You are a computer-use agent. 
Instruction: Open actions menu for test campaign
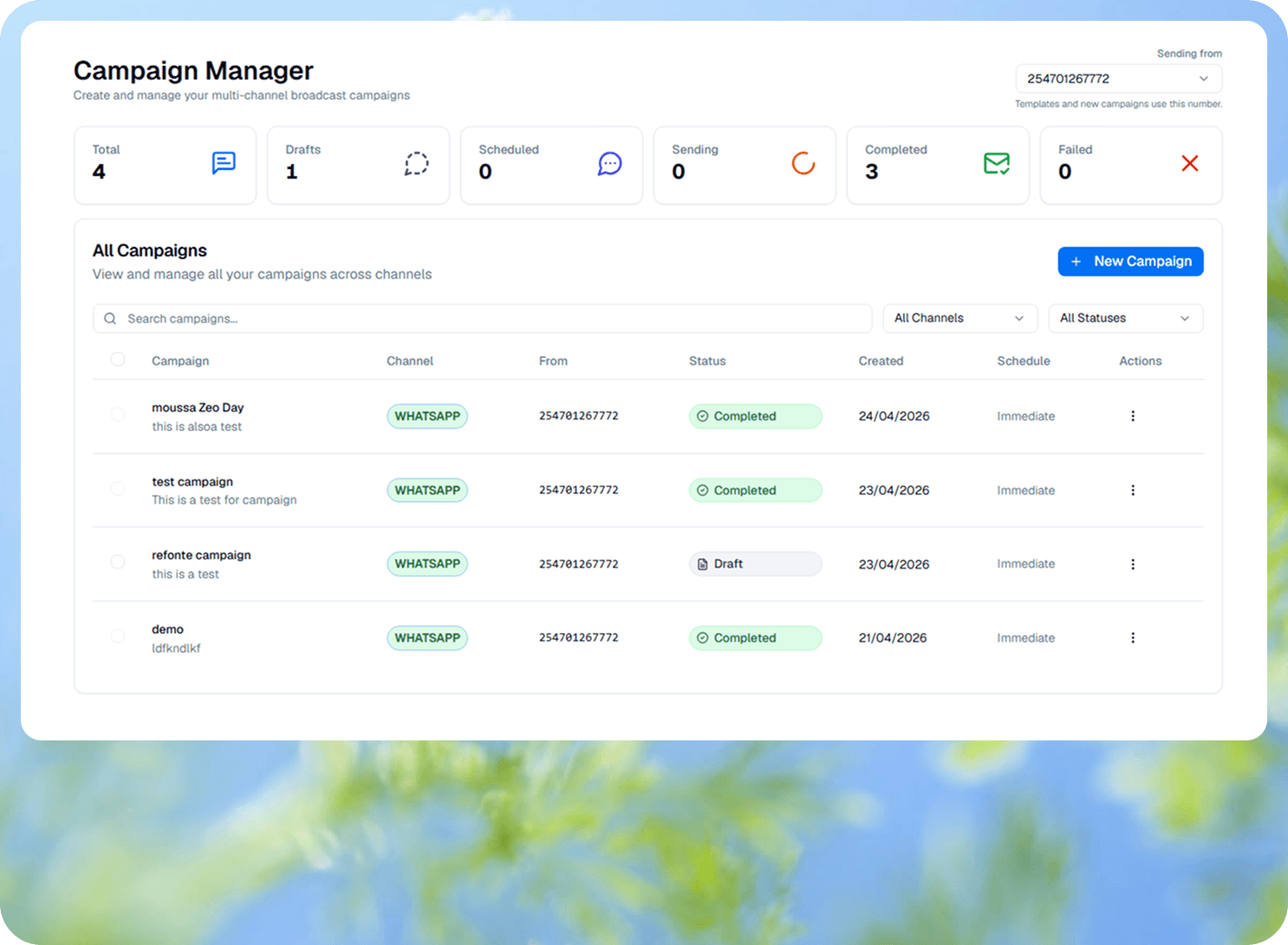[x=1133, y=490]
